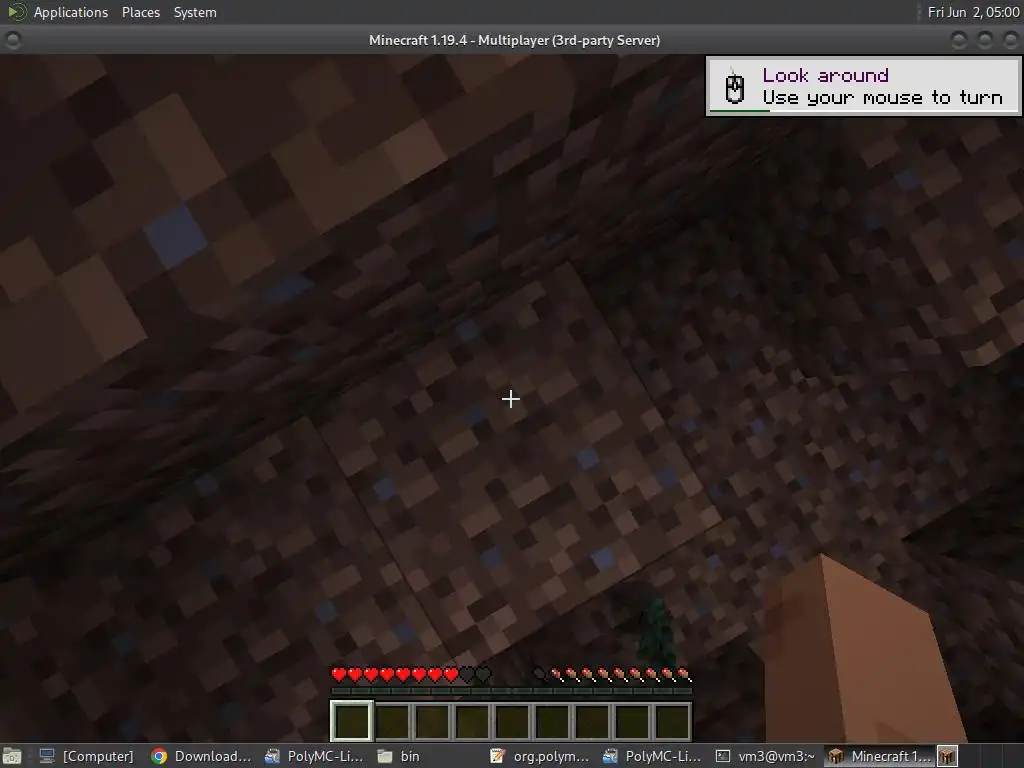Screen dimensions: 1024x768
Task: Open the PolyMC-Li... entry next to vm3@vm3:~
Action: (x=652, y=756)
